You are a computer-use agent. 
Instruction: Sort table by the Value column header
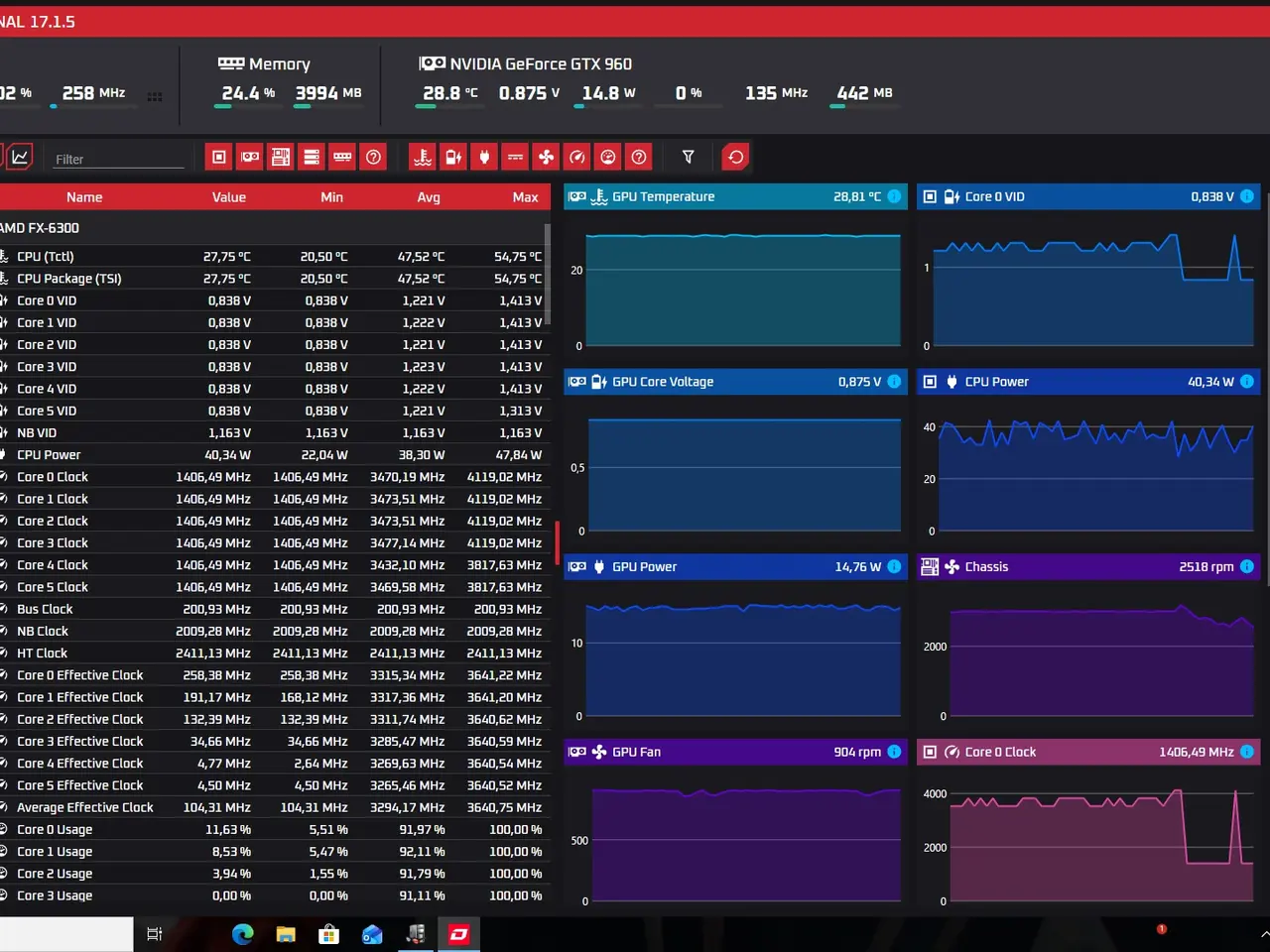click(229, 197)
